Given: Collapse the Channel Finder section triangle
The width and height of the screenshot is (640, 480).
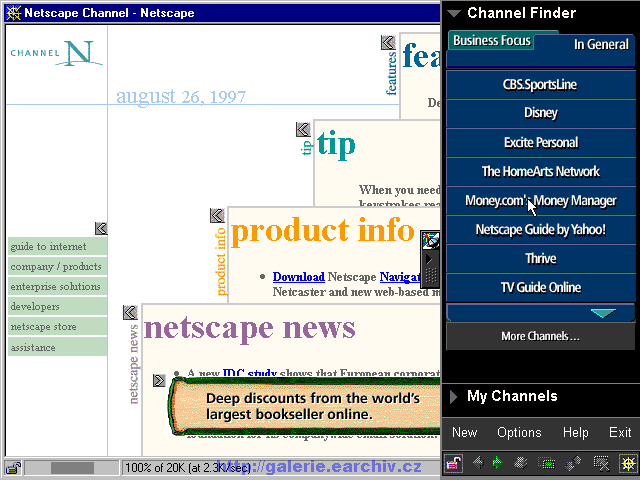Looking at the screenshot, I should pos(454,13).
